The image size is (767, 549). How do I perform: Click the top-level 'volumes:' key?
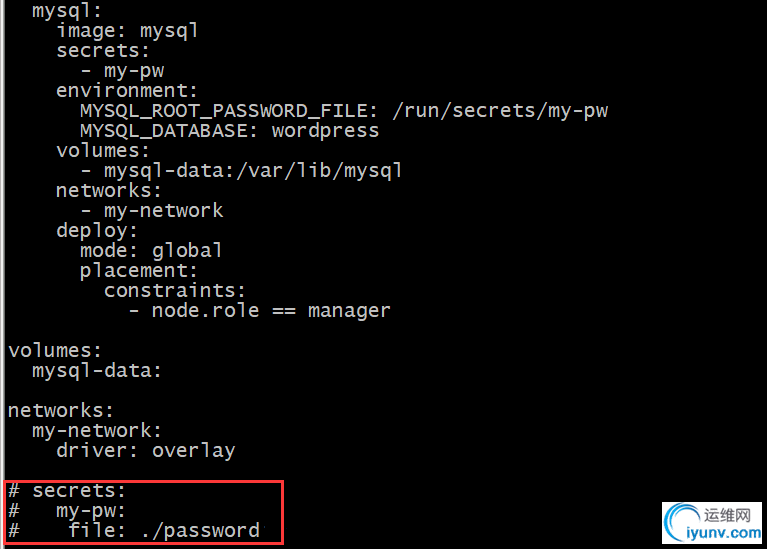tap(55, 351)
